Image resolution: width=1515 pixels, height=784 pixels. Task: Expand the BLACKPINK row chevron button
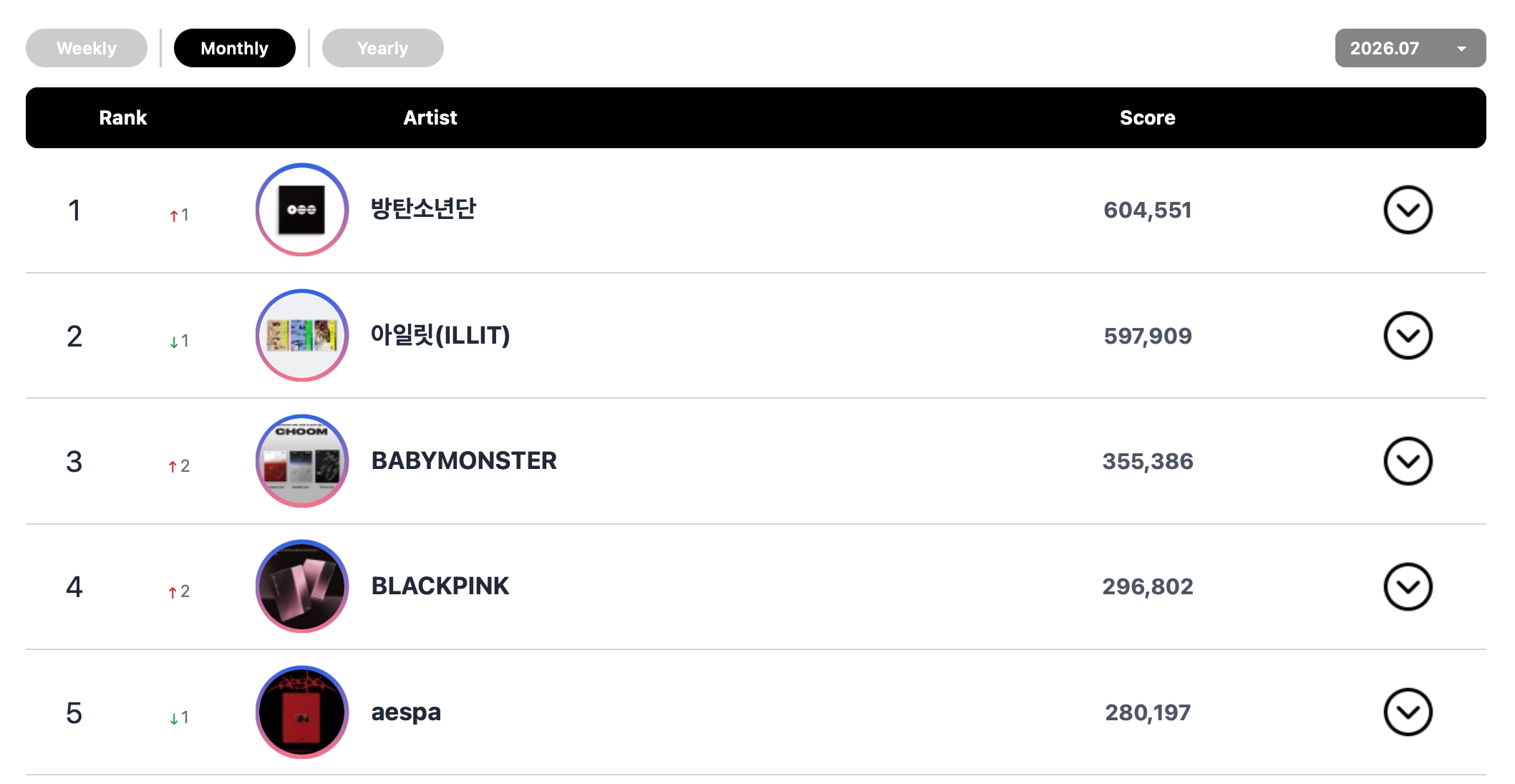(1408, 586)
